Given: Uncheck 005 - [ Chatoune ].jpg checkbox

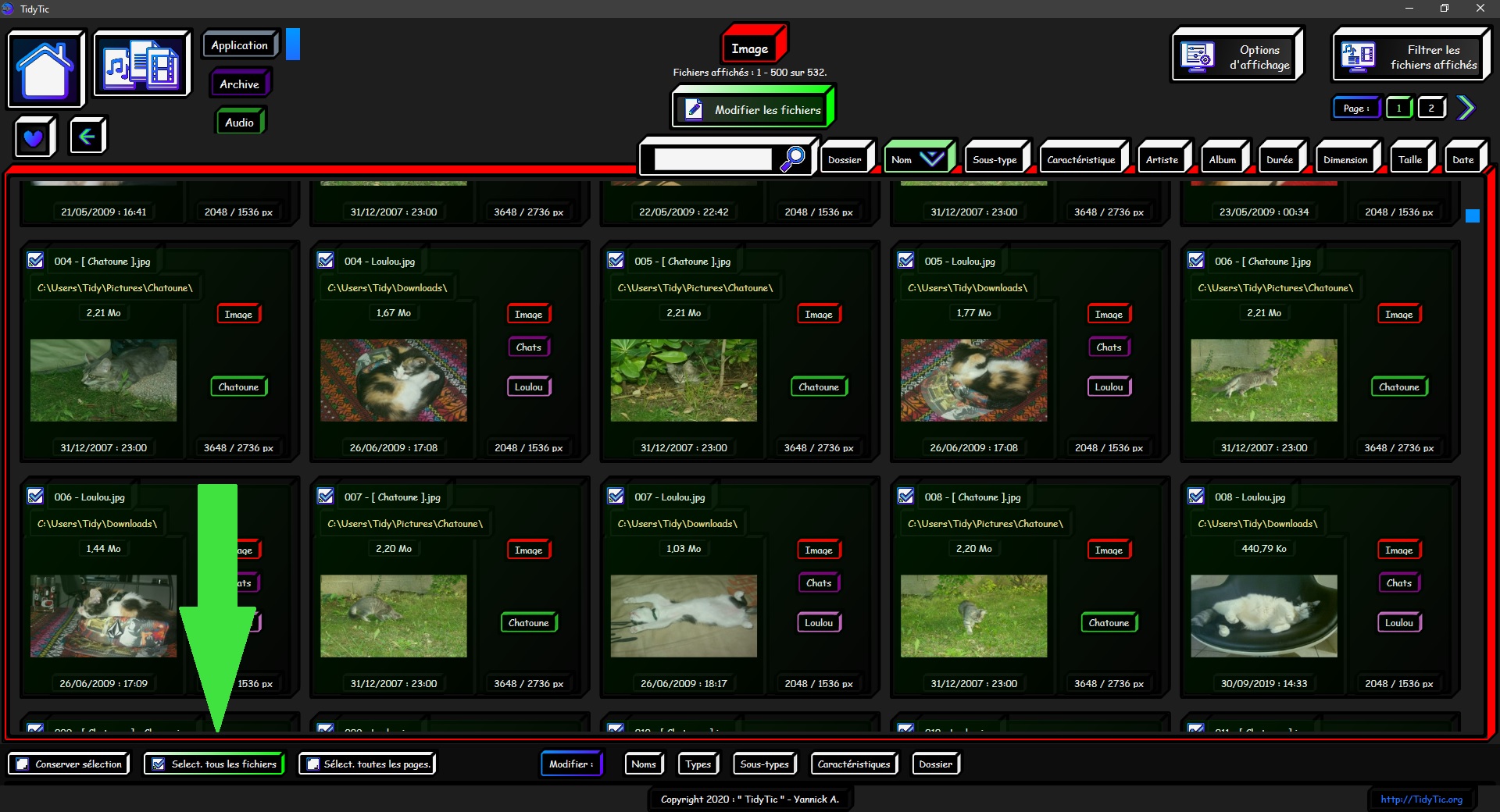Looking at the screenshot, I should coord(616,260).
